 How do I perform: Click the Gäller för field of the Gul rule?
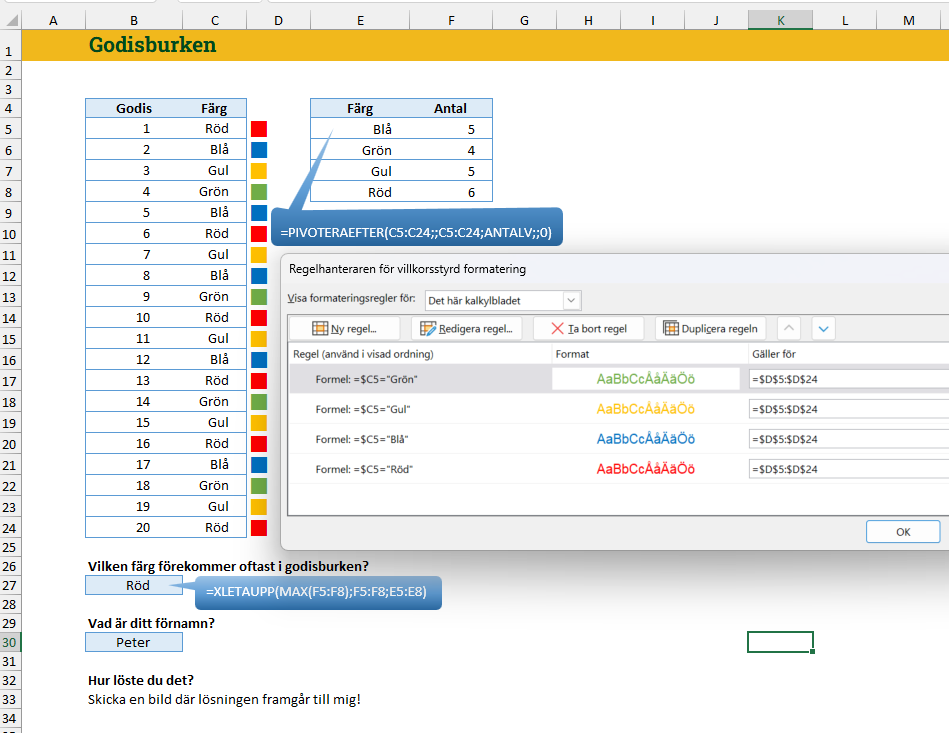[849, 409]
